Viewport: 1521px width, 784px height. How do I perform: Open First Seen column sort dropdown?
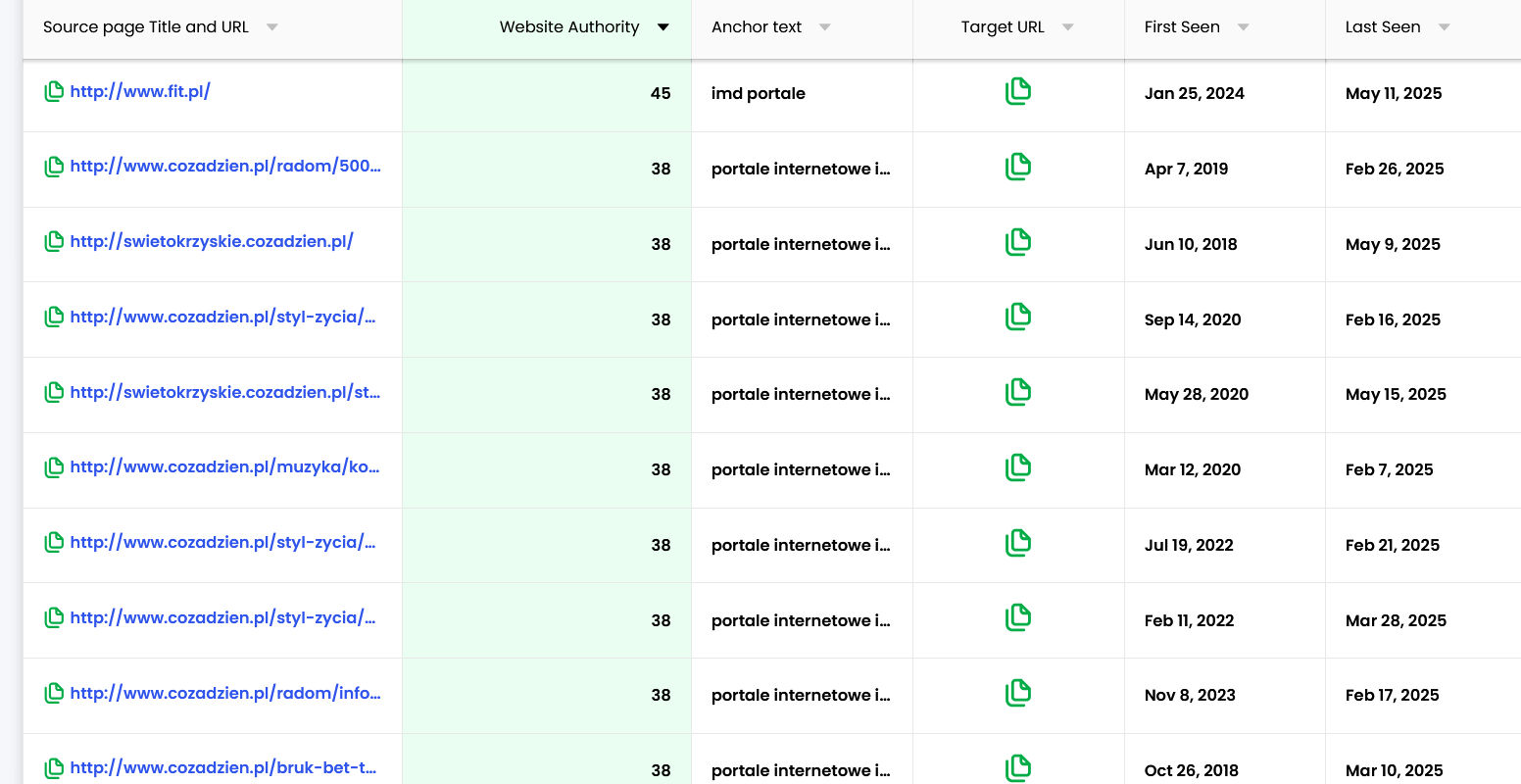1244,27
